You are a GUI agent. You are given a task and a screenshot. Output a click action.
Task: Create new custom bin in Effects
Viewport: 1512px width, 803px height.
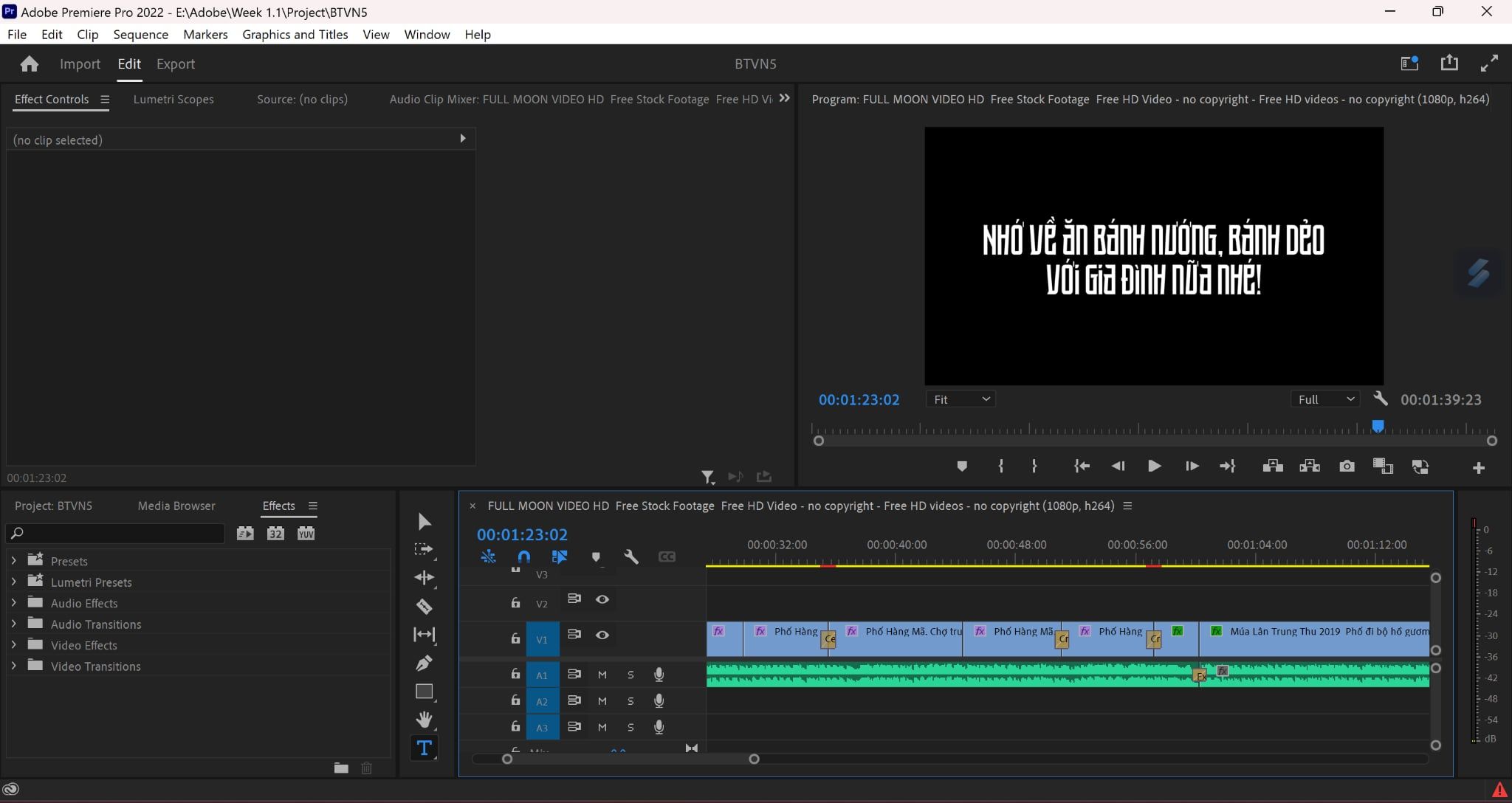point(341,768)
